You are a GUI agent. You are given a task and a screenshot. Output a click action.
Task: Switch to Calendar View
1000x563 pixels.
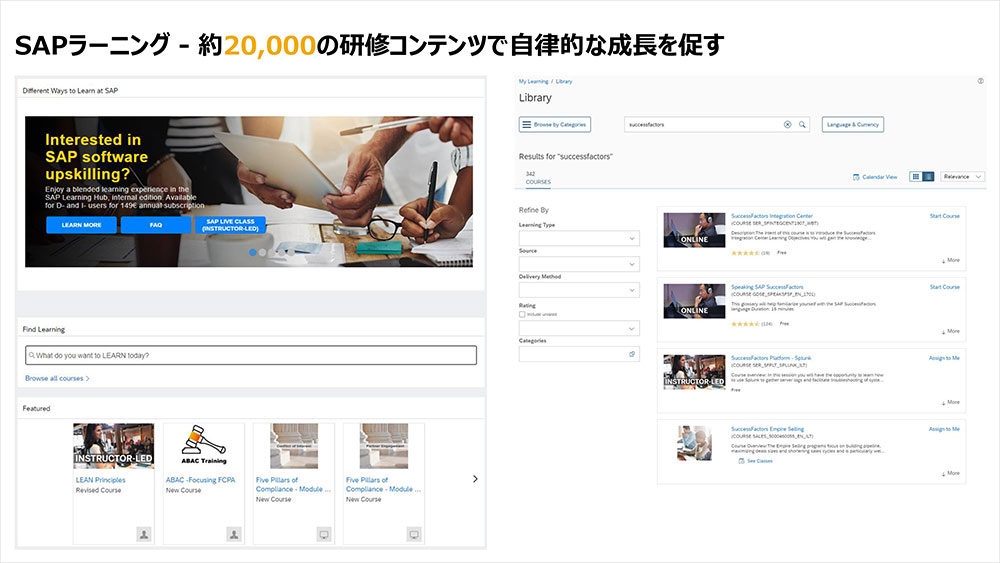point(875,177)
